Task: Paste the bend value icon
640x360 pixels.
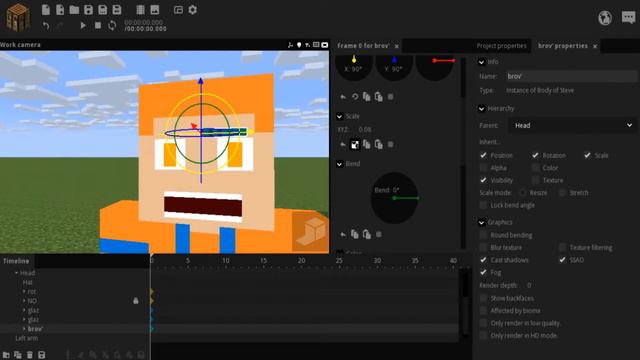Action: point(367,234)
